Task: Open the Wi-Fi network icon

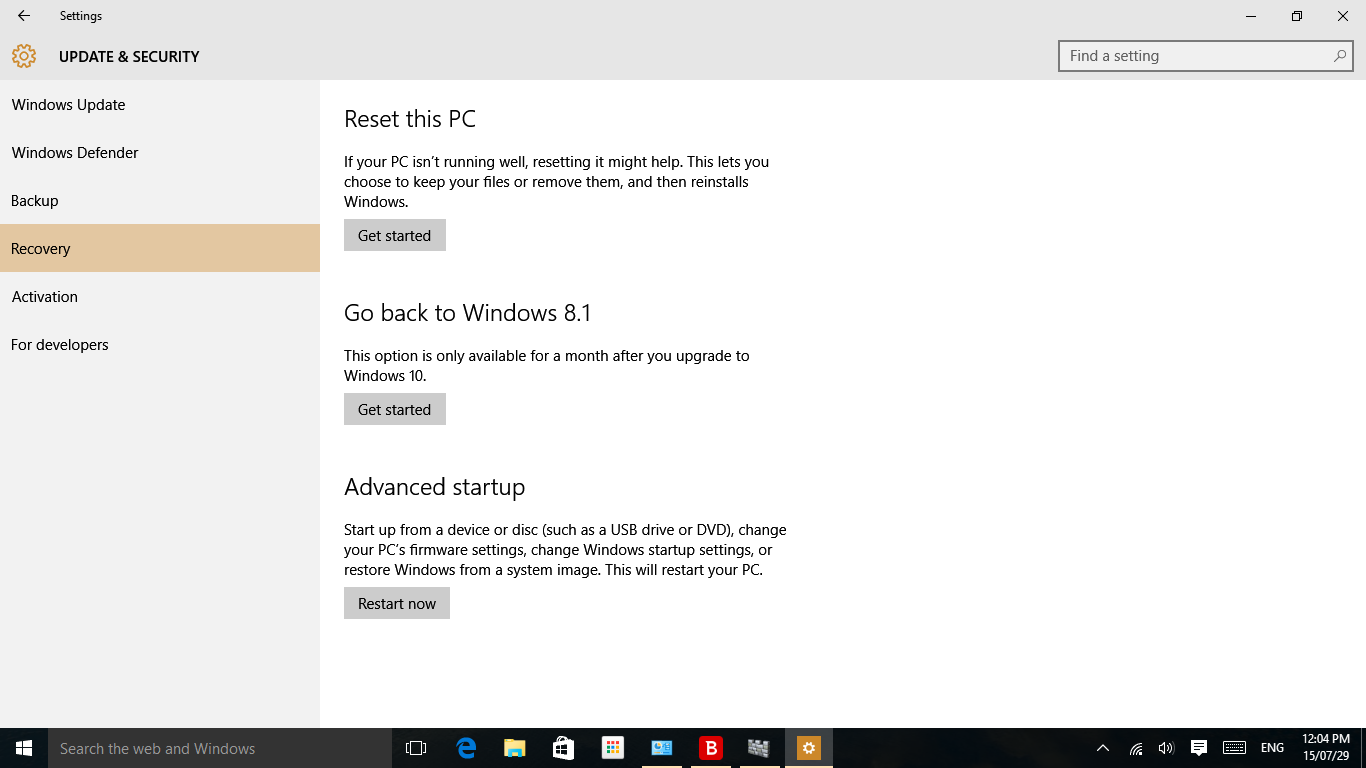Action: 1136,748
